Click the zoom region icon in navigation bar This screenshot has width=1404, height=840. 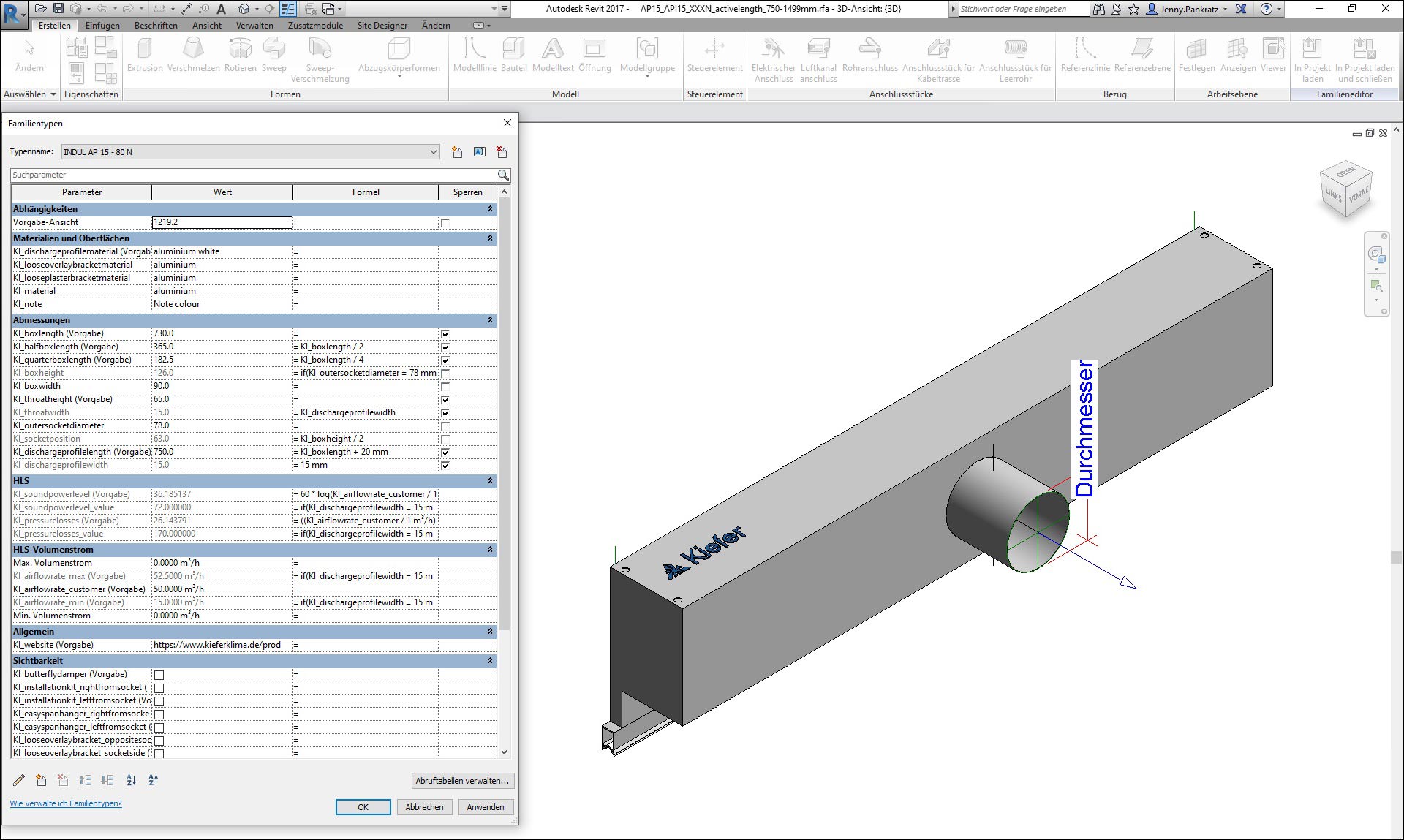(1376, 286)
